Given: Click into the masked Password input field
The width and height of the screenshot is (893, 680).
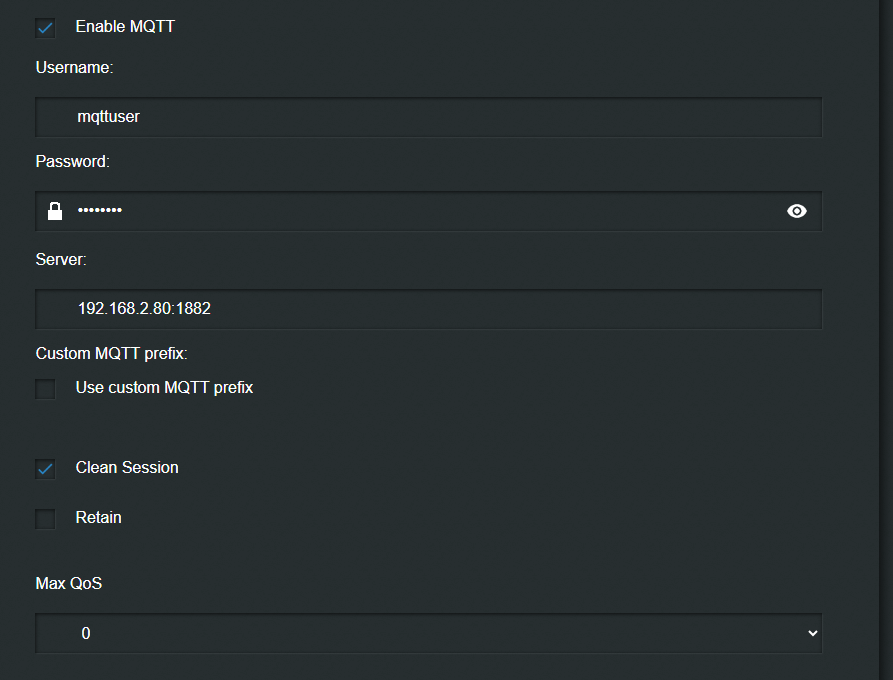Looking at the screenshot, I should tap(428, 211).
